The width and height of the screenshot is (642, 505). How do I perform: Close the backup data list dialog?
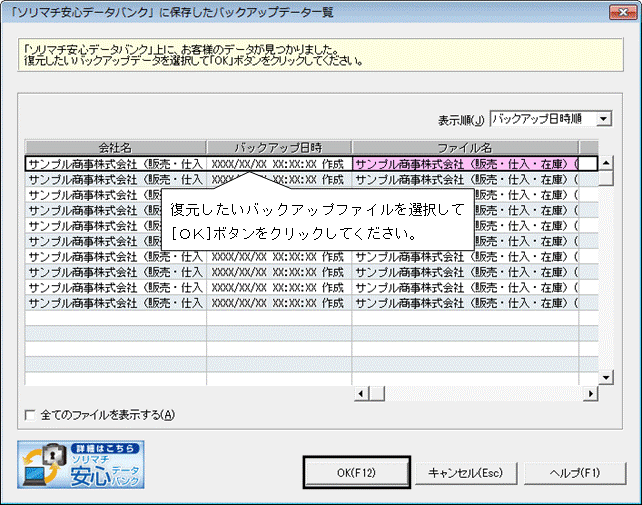[x=622, y=12]
